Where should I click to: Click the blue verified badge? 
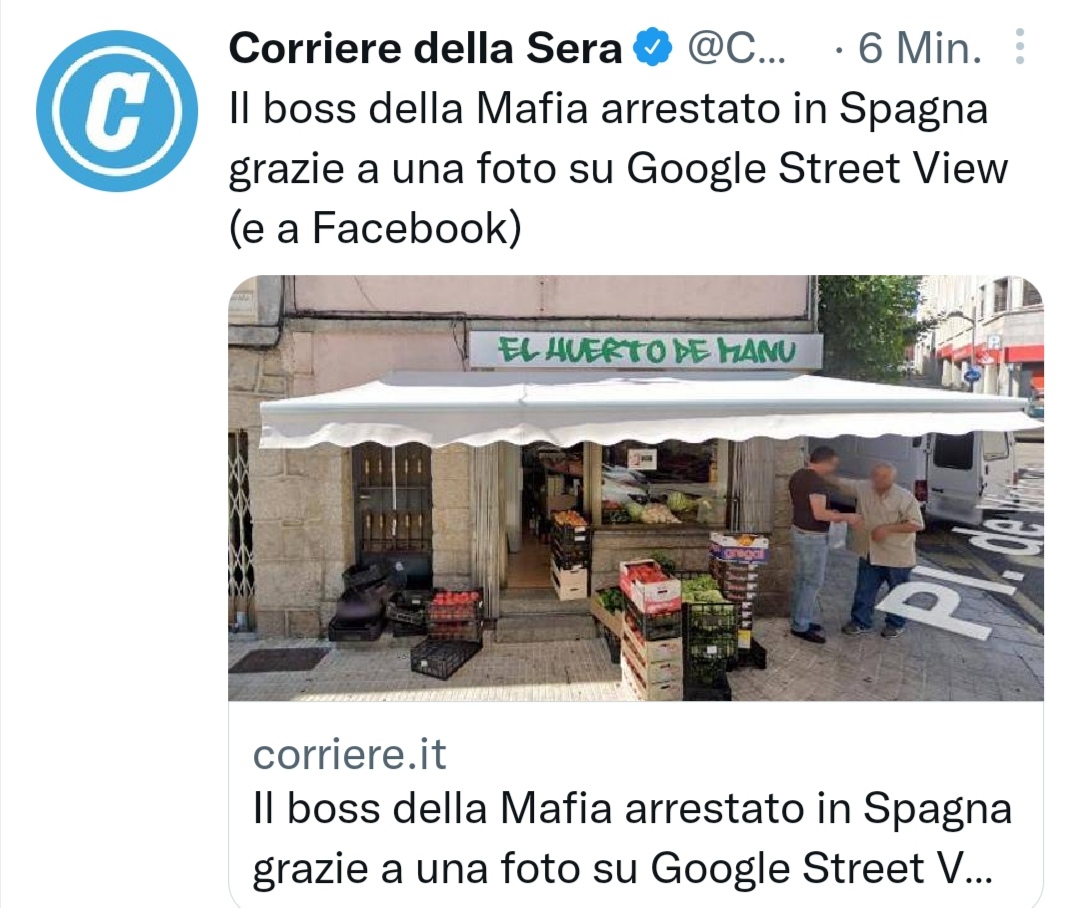point(652,48)
